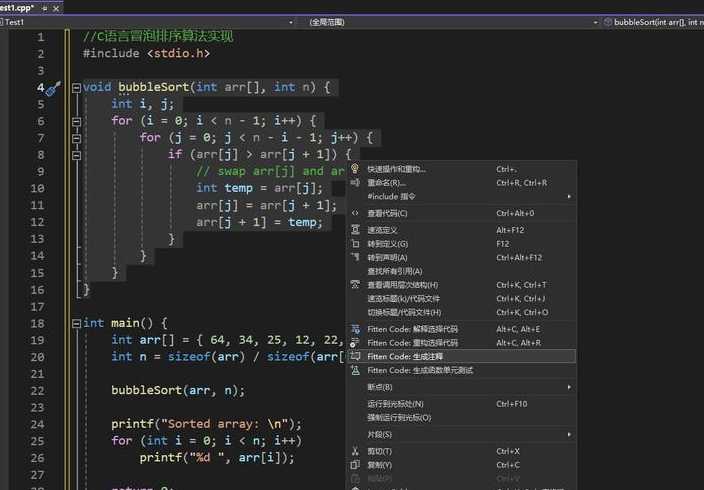Click the '#include <stdio.h>' line
704x490 pixels.
146,53
